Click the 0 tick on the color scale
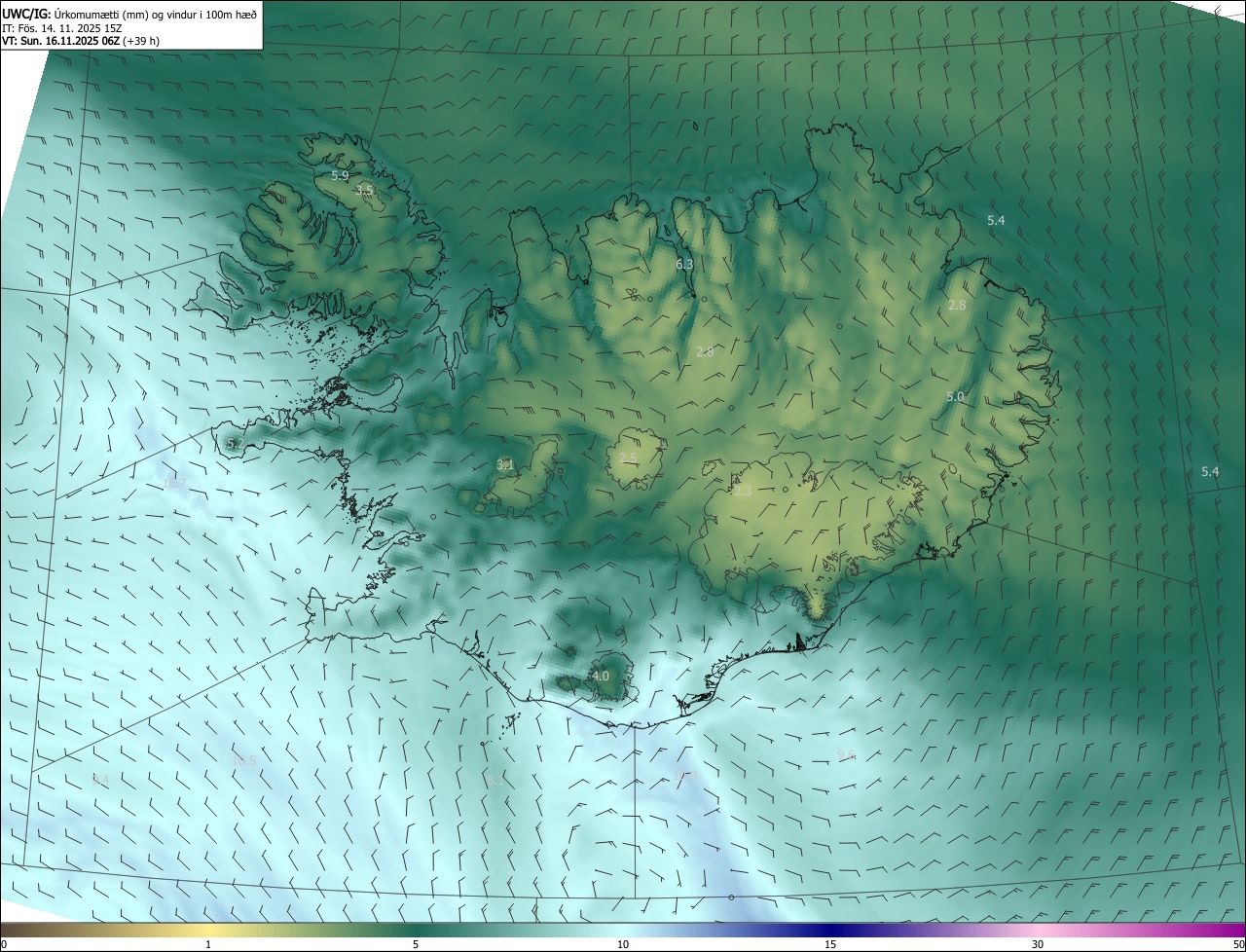Image resolution: width=1246 pixels, height=952 pixels. (x=4, y=944)
